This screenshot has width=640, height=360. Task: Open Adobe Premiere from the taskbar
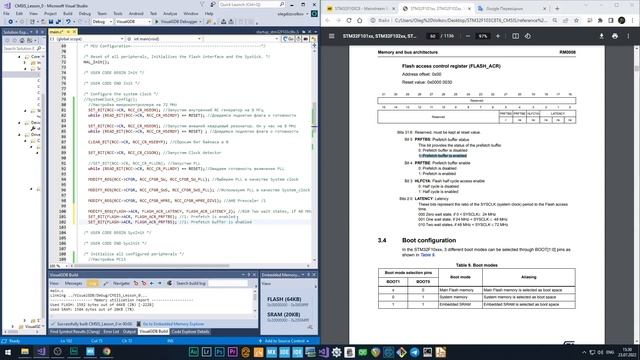pos(232,352)
